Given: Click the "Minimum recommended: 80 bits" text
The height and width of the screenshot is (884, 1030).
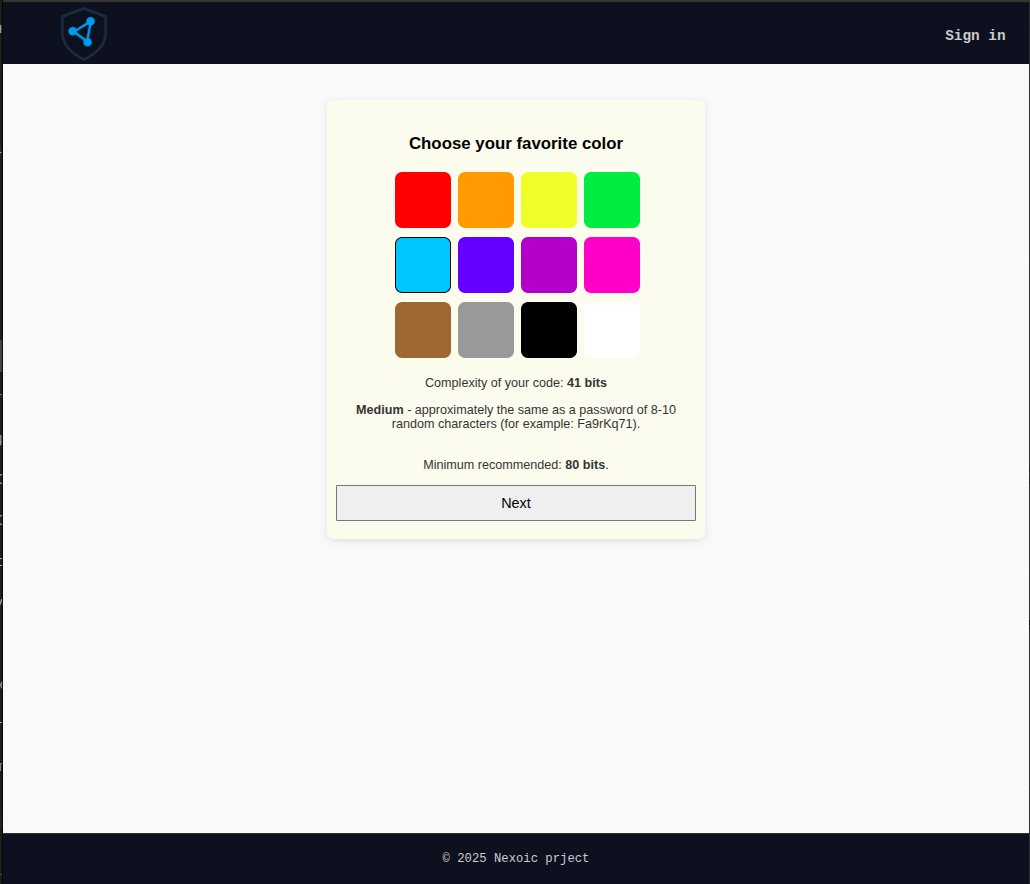Looking at the screenshot, I should pos(516,465).
